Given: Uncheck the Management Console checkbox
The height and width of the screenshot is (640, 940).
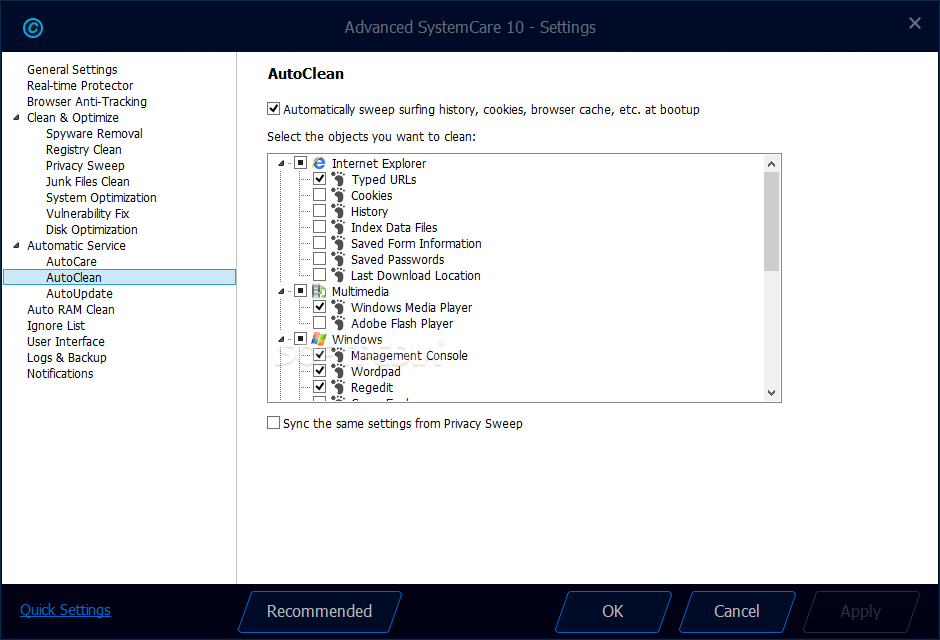Looking at the screenshot, I should tap(320, 355).
